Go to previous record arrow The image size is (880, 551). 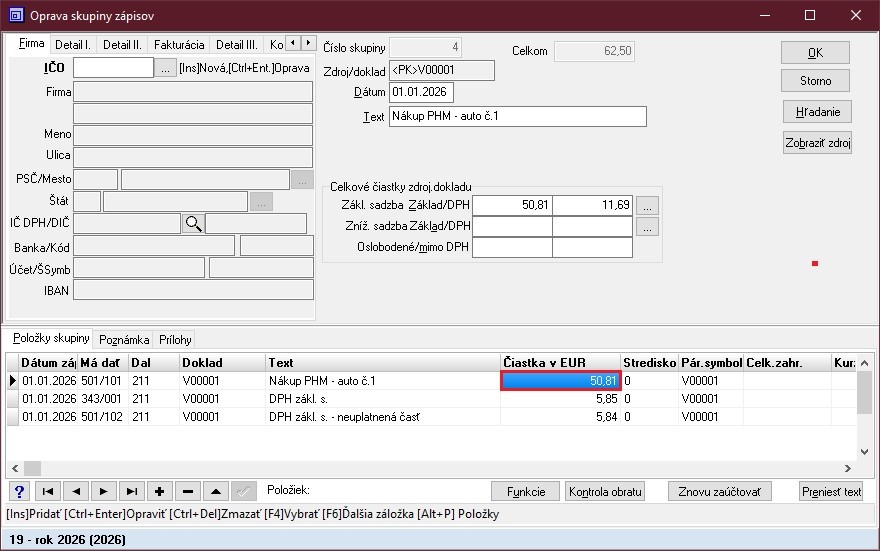point(75,491)
